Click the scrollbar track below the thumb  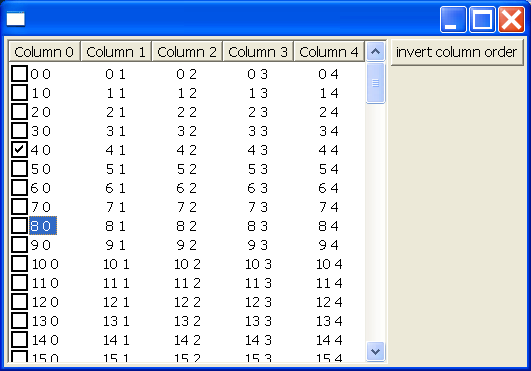[375, 222]
